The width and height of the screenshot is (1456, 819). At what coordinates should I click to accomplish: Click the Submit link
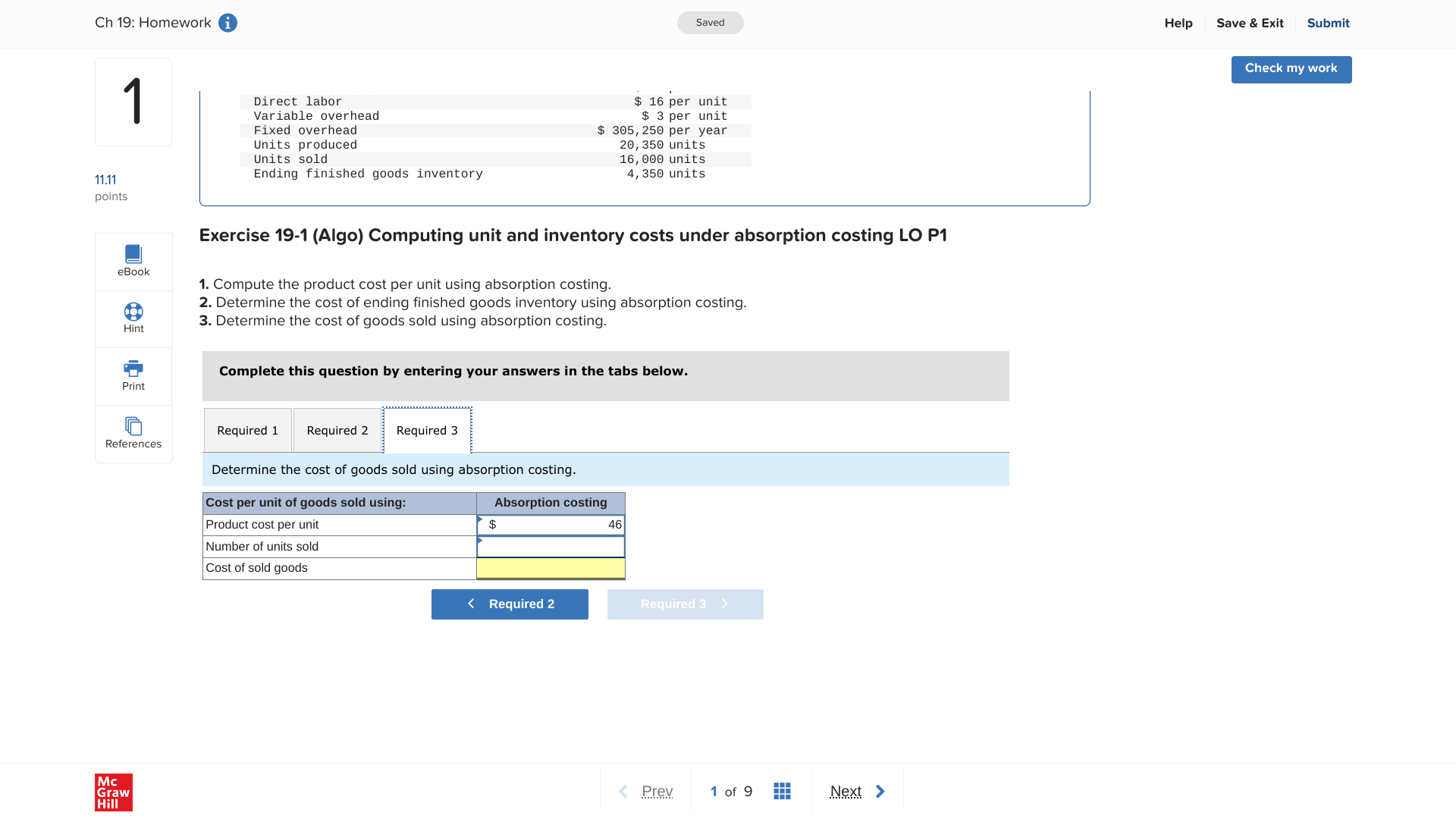(1328, 23)
